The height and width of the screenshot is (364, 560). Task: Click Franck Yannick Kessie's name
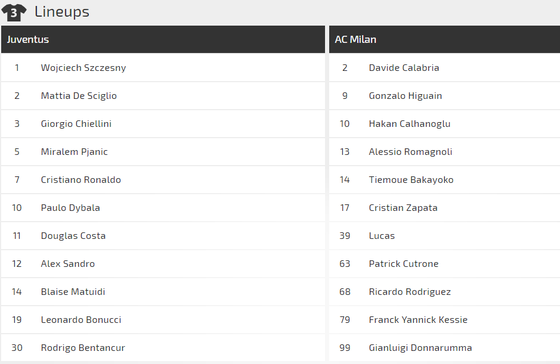[x=418, y=320]
